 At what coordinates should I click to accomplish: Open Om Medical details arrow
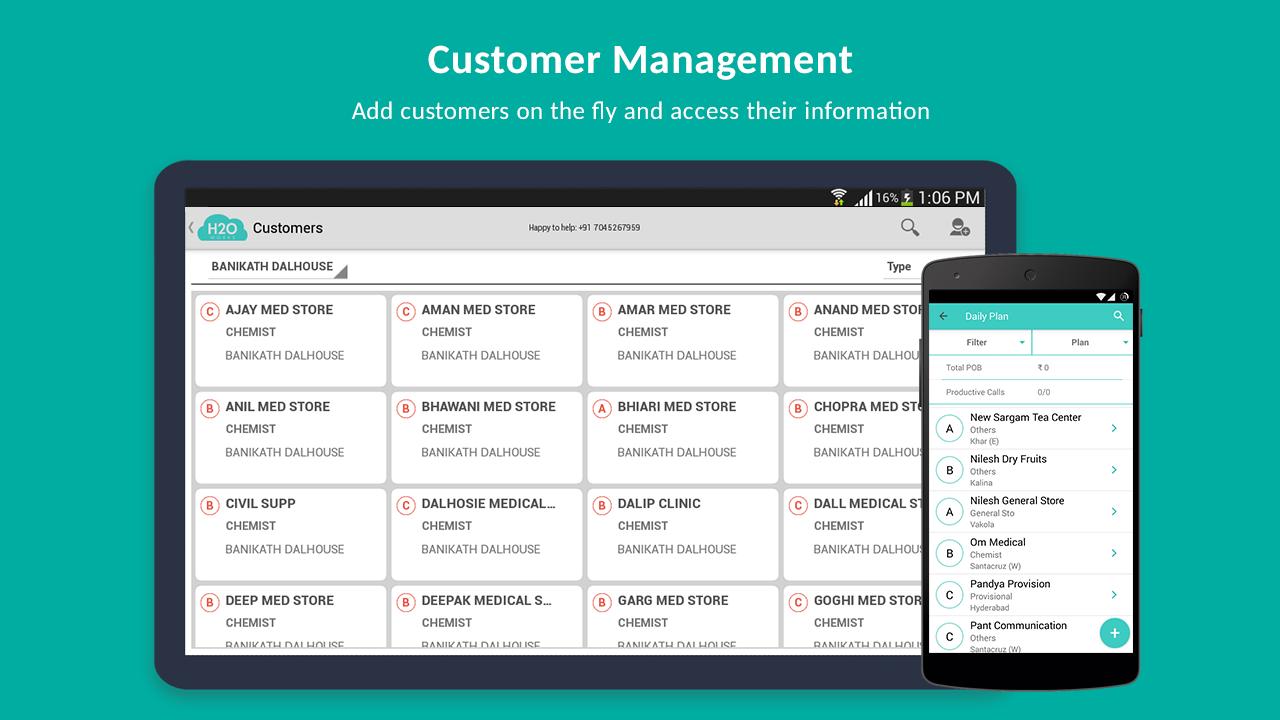1114,553
